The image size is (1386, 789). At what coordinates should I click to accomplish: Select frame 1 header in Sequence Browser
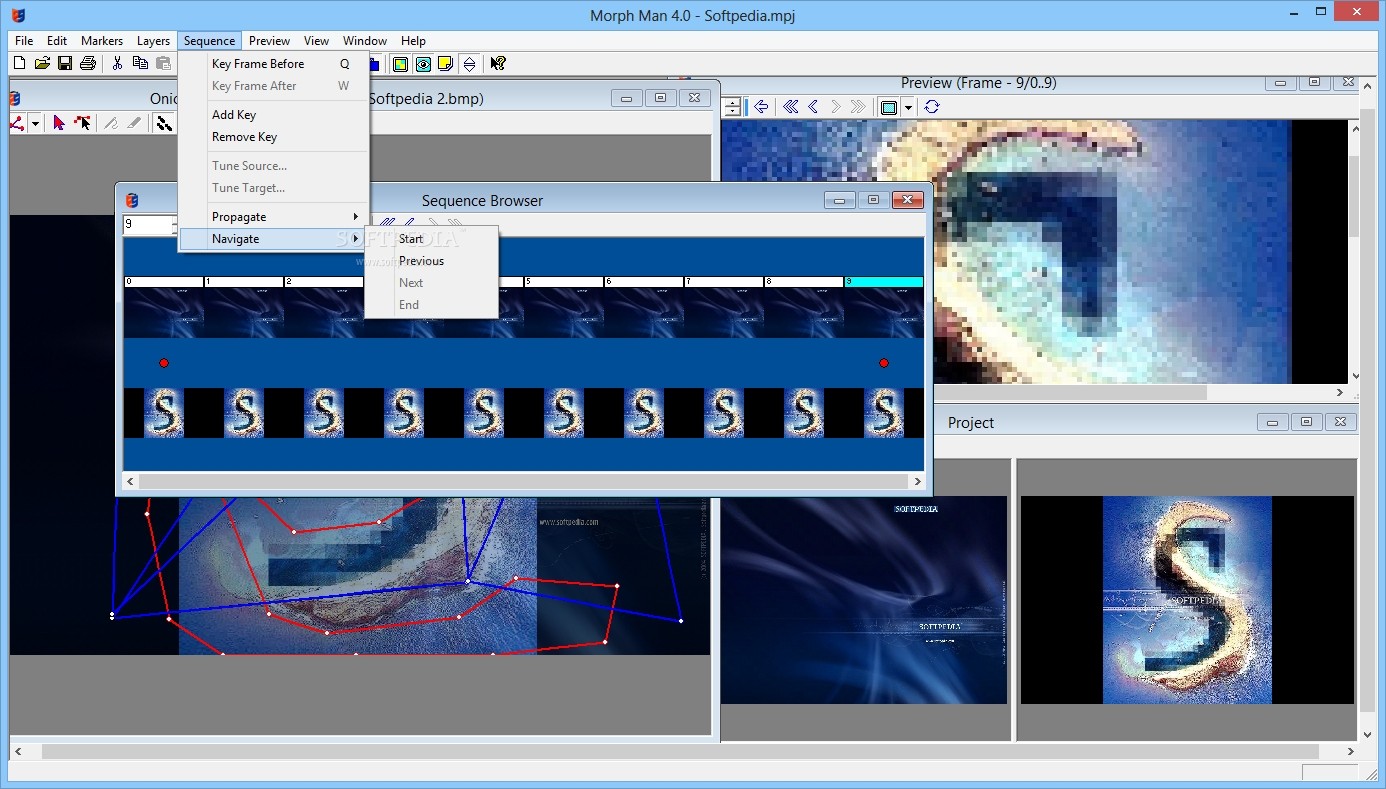(244, 282)
